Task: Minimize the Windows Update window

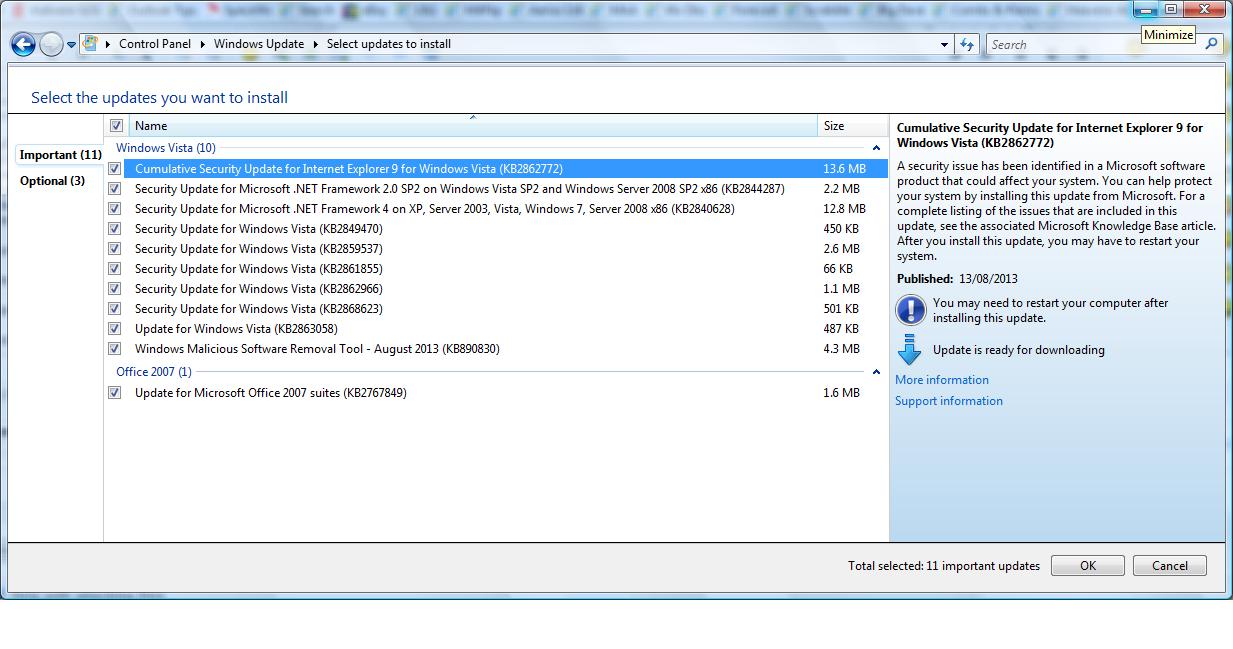Action: (1145, 10)
